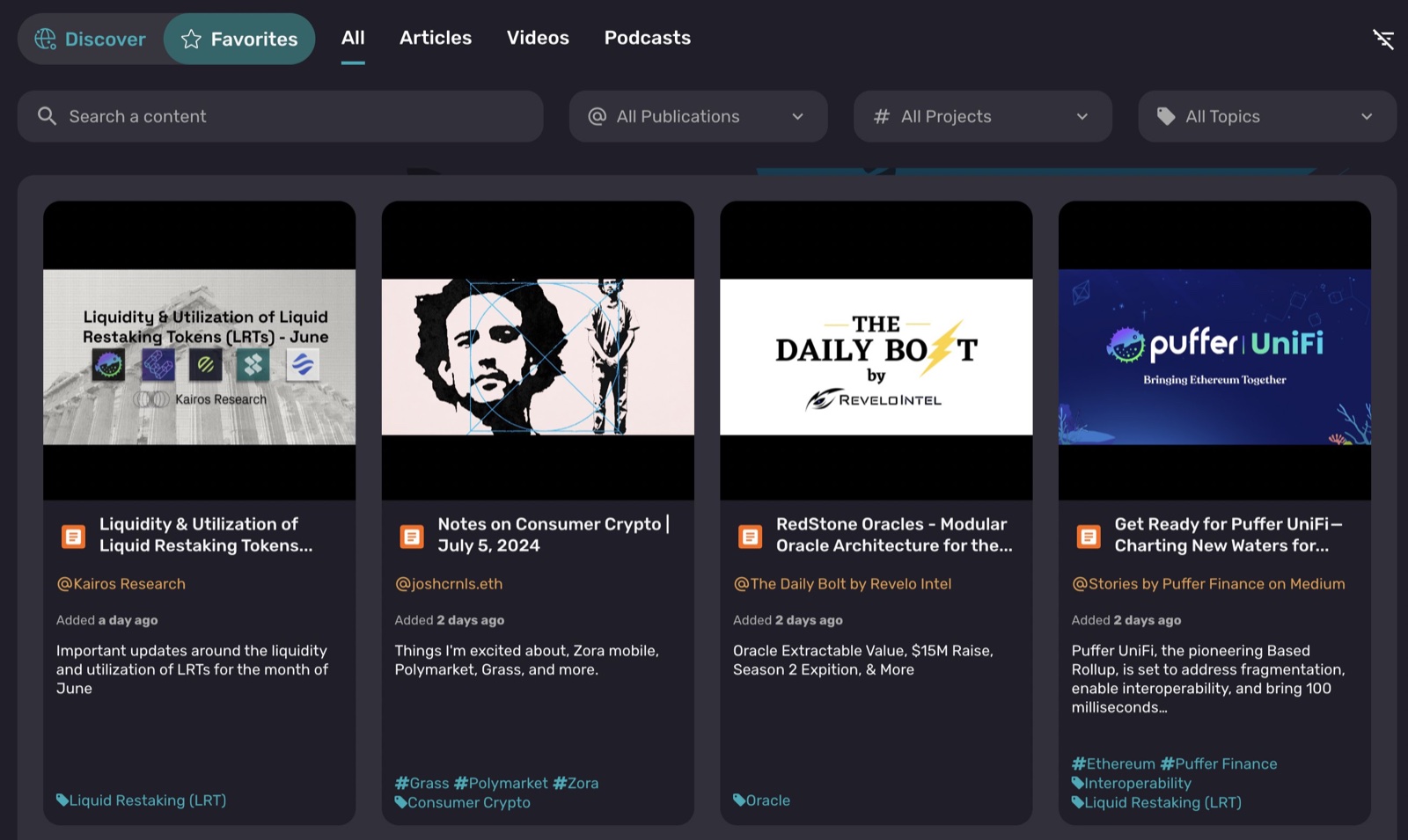Click the description 'Important updates around the liquidity'
Image resolution: width=1408 pixels, height=840 pixels.
(192, 669)
